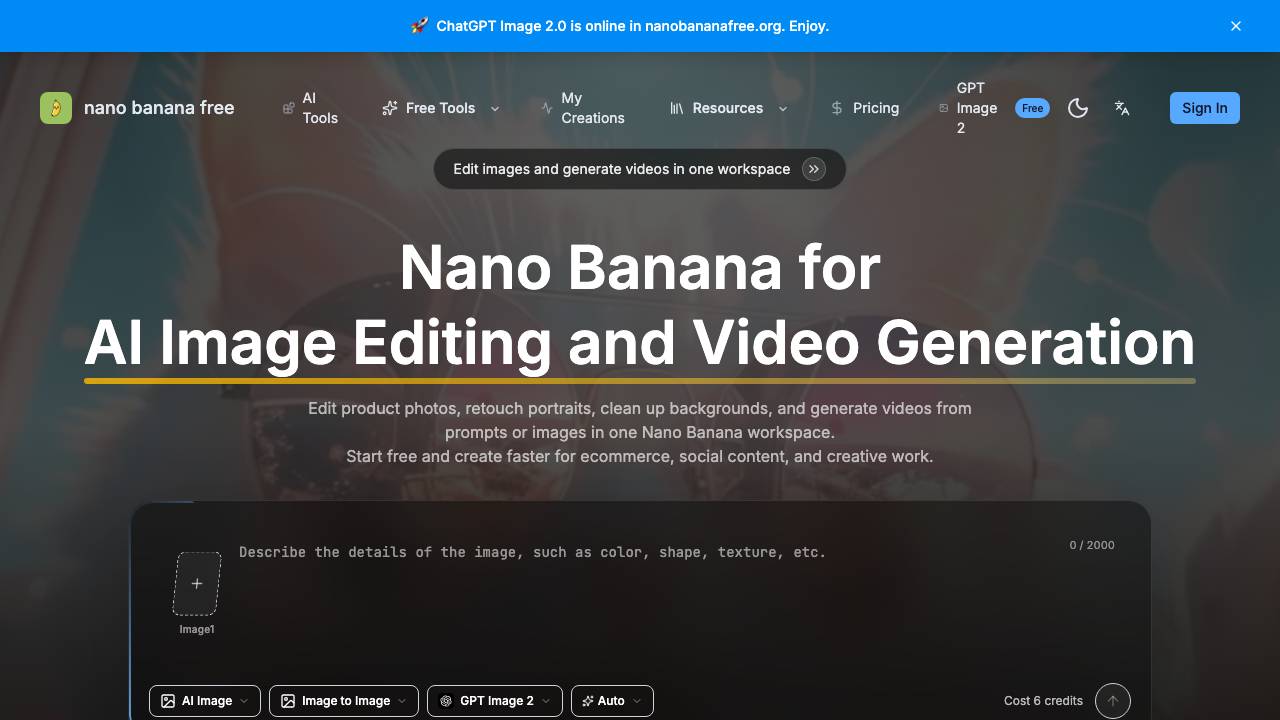Dismiss the announcement banner
The height and width of the screenshot is (720, 1280).
[1236, 26]
